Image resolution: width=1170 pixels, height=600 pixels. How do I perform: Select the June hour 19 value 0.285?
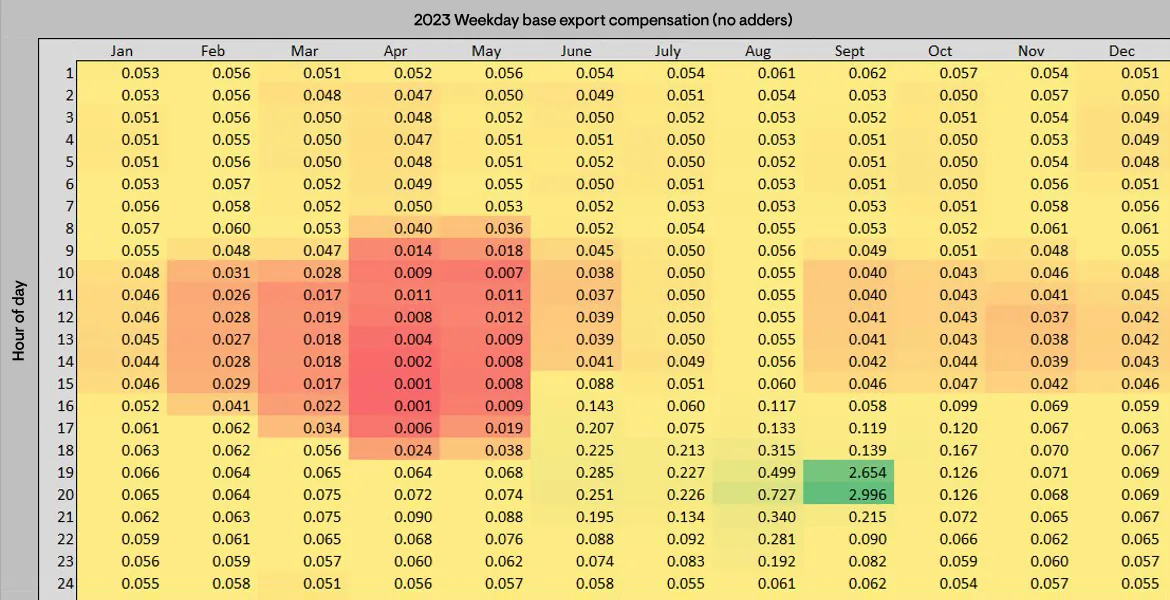(x=595, y=472)
